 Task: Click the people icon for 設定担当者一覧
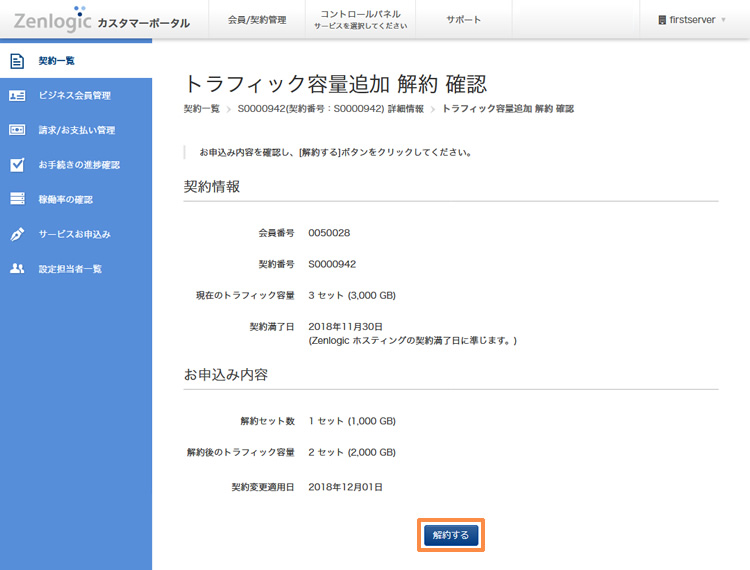pyautogui.click(x=17, y=268)
